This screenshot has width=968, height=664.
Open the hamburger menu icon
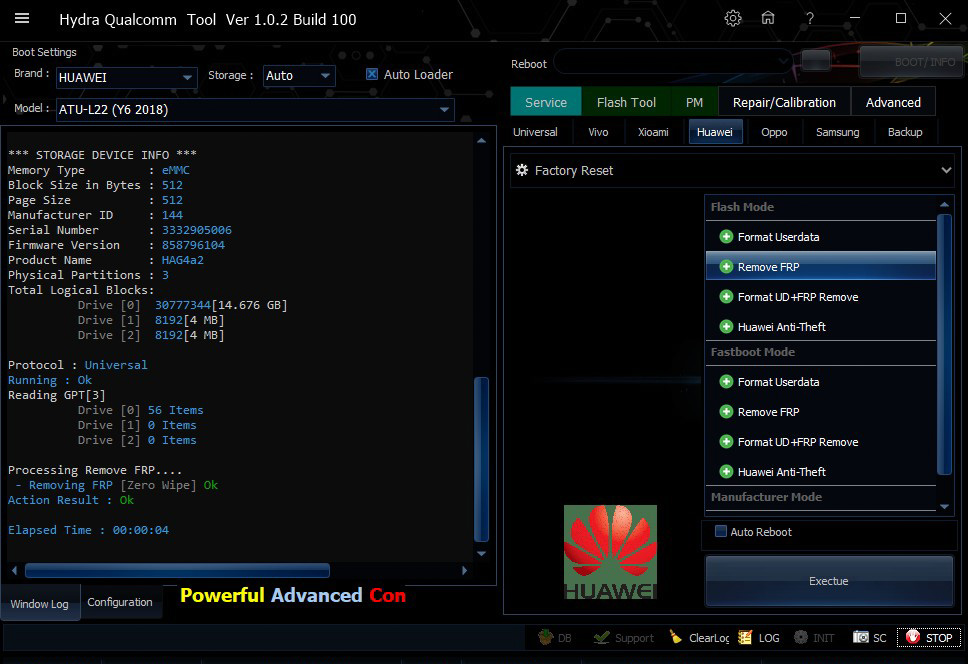coord(22,19)
